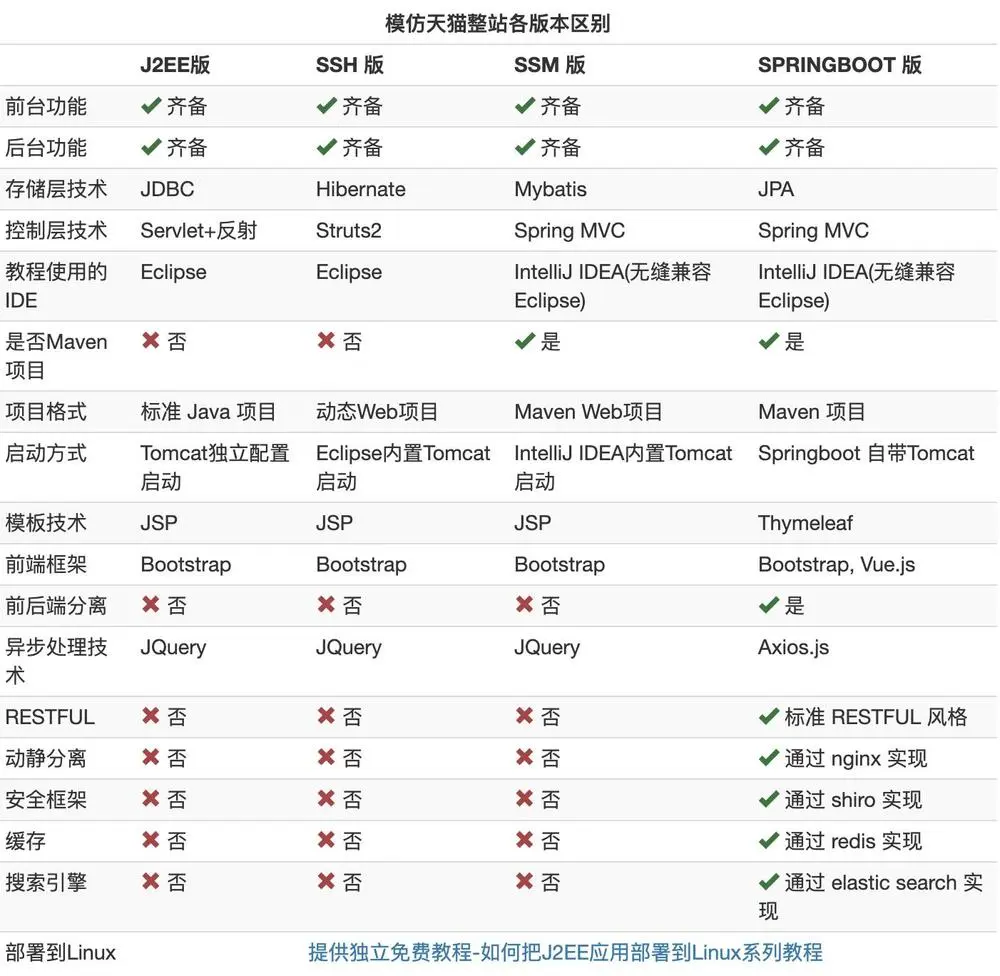Click the Maven Web项目 cell
The height and width of the screenshot is (976, 1000).
point(588,411)
